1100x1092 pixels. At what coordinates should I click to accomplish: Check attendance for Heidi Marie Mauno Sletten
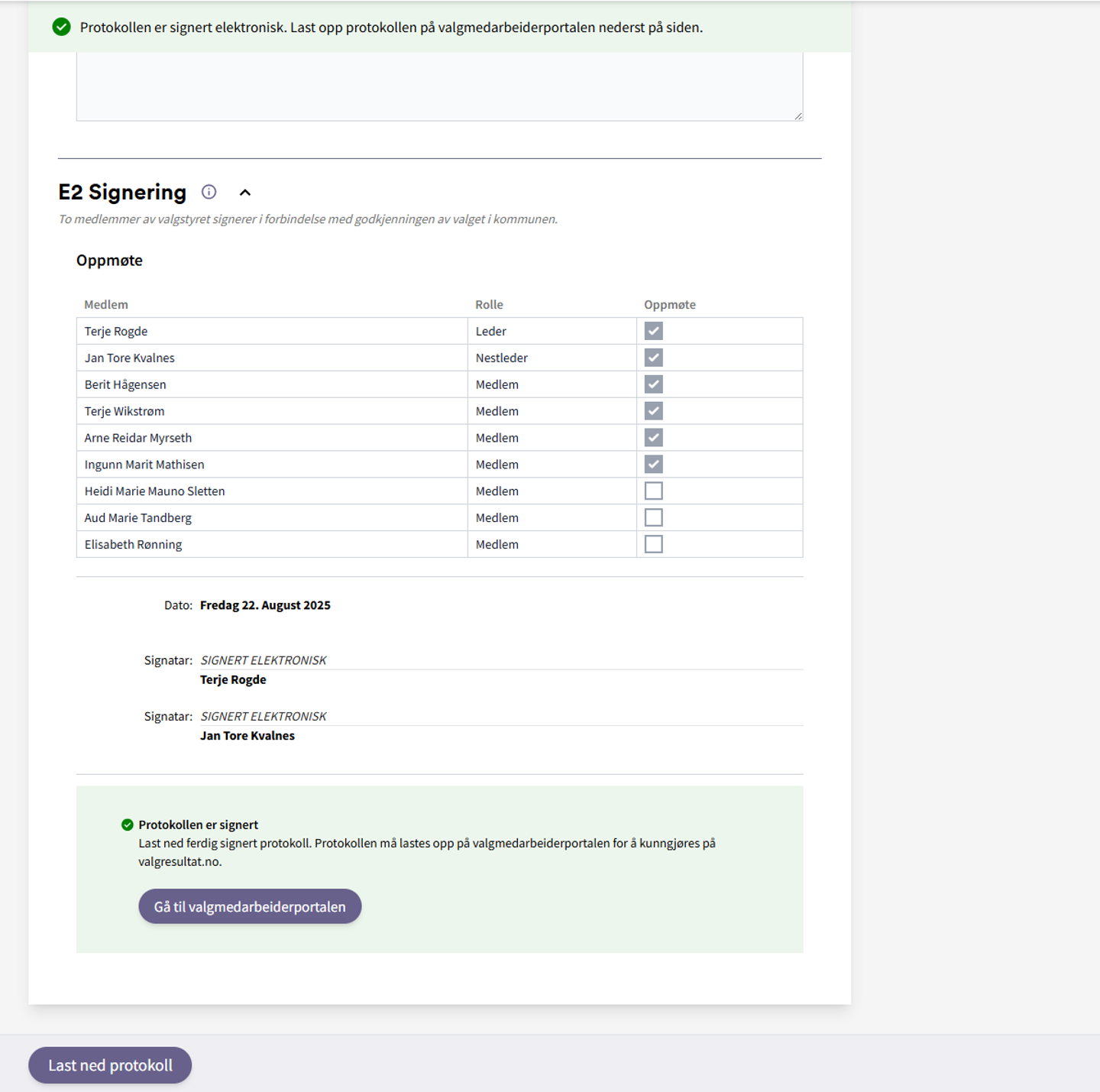click(653, 491)
